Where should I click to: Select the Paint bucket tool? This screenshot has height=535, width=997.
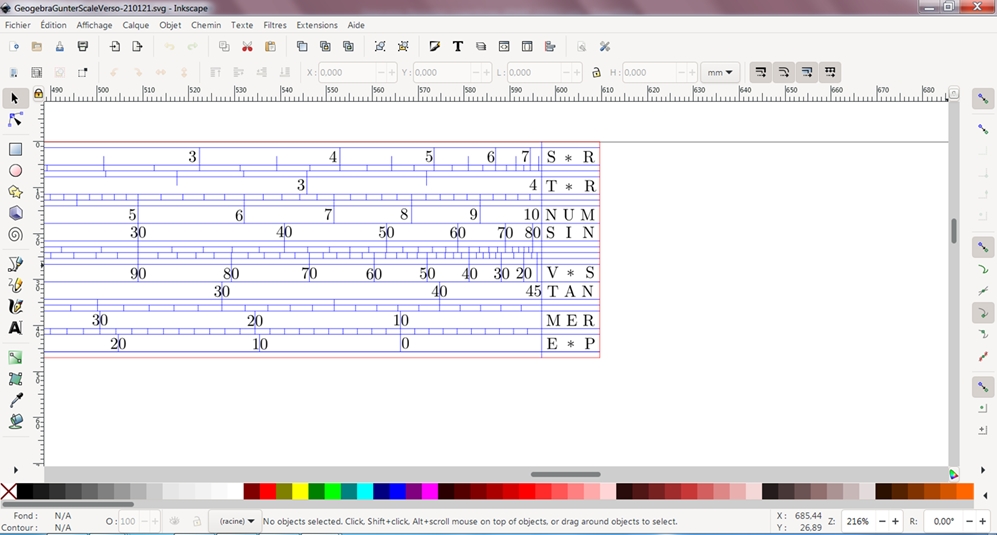click(x=15, y=422)
